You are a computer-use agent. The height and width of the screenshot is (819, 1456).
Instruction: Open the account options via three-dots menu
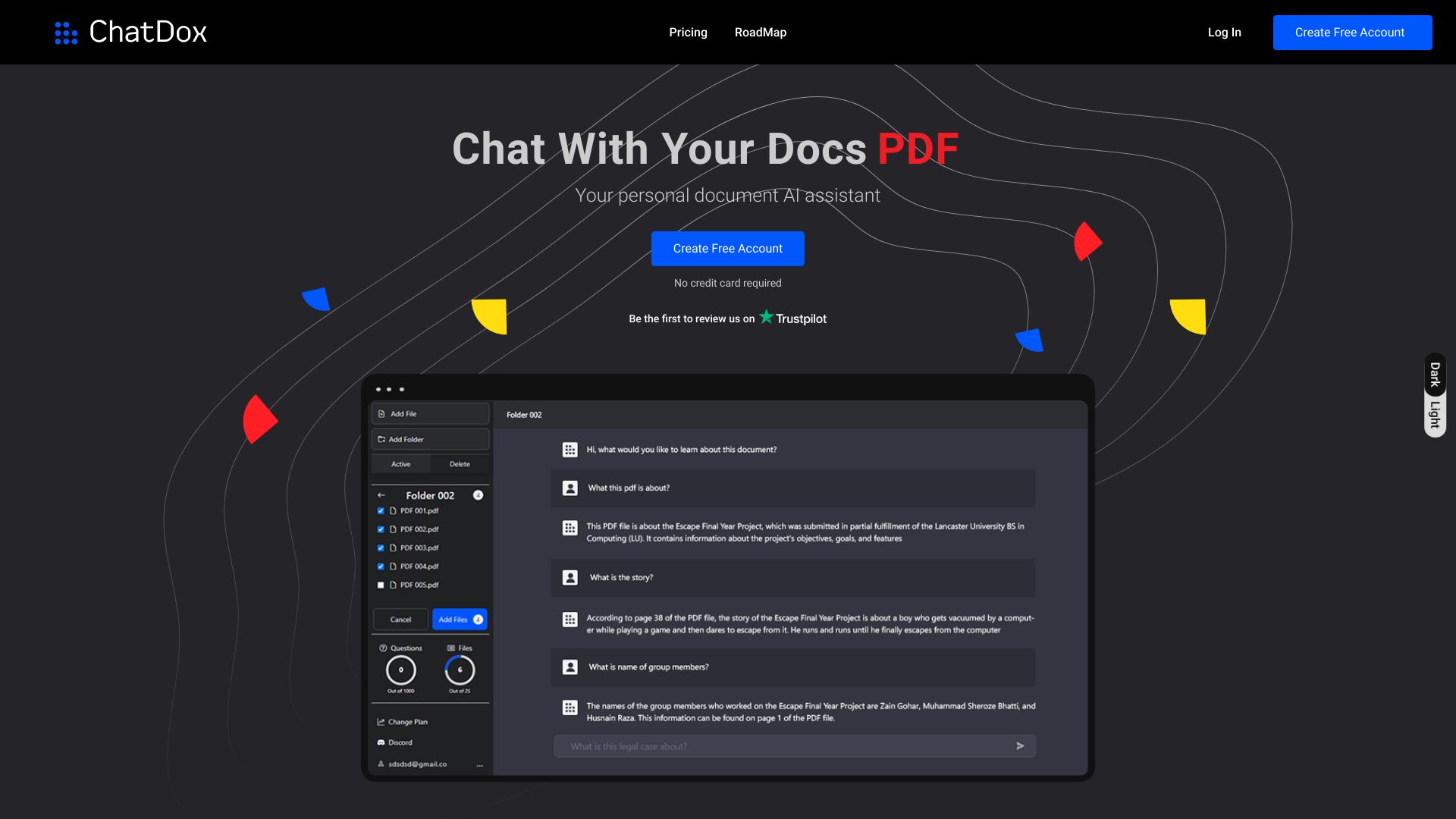click(479, 764)
